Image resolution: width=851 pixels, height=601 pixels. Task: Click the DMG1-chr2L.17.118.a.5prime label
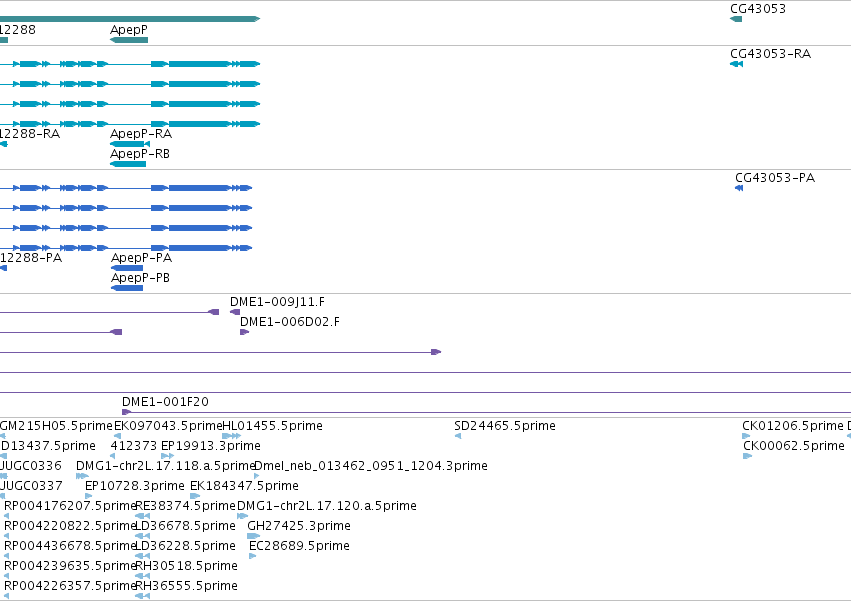[x=166, y=466]
